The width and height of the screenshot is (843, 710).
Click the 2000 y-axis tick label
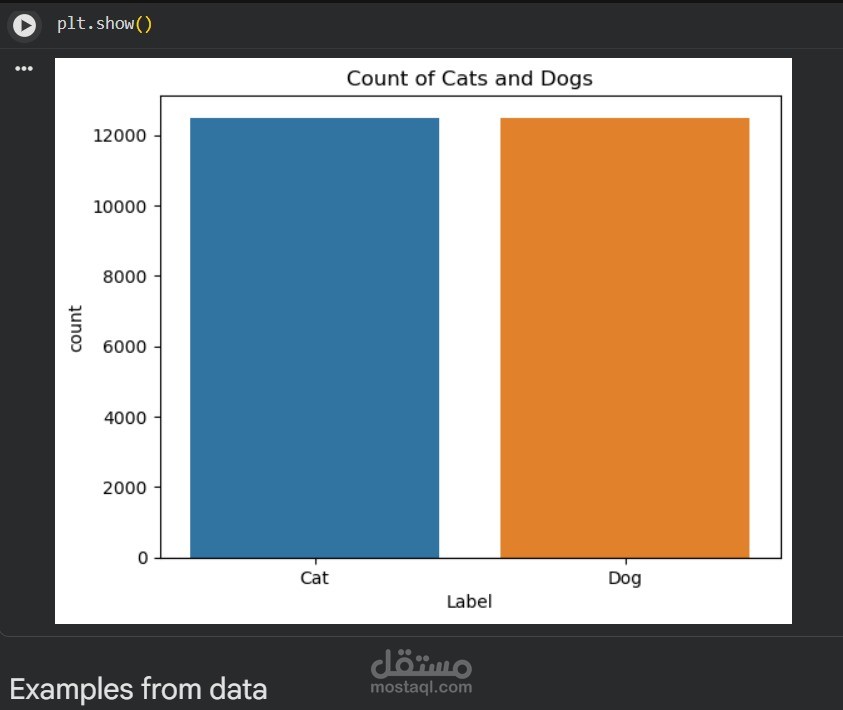pos(127,488)
